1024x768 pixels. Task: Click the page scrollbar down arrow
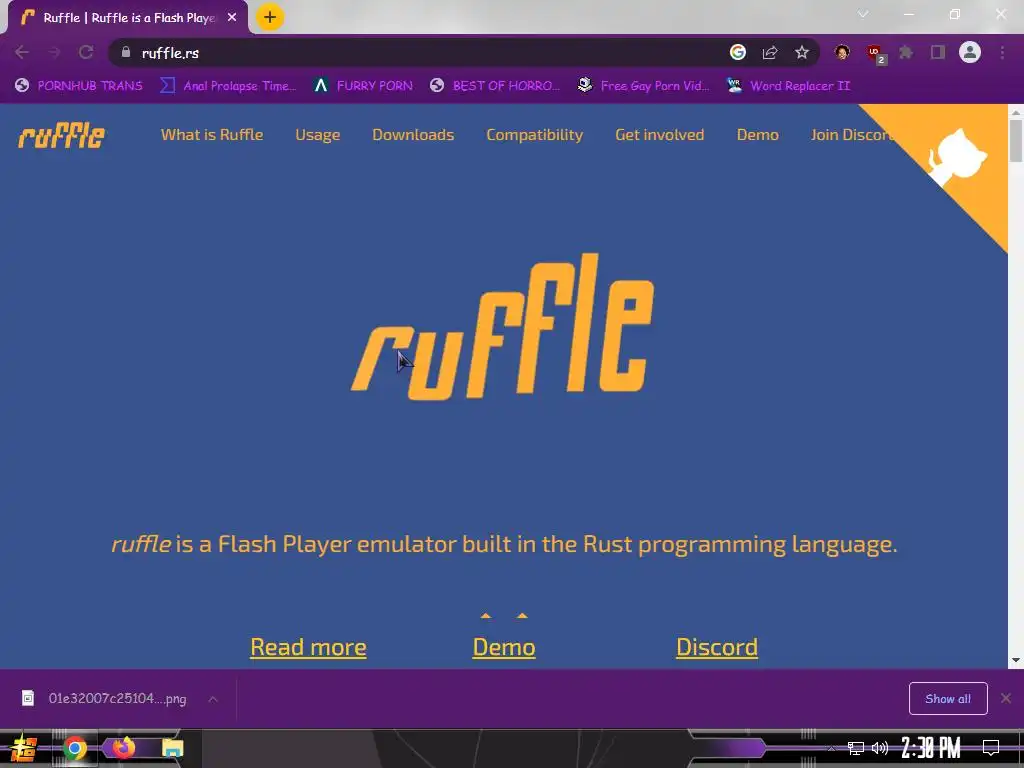tap(1016, 660)
